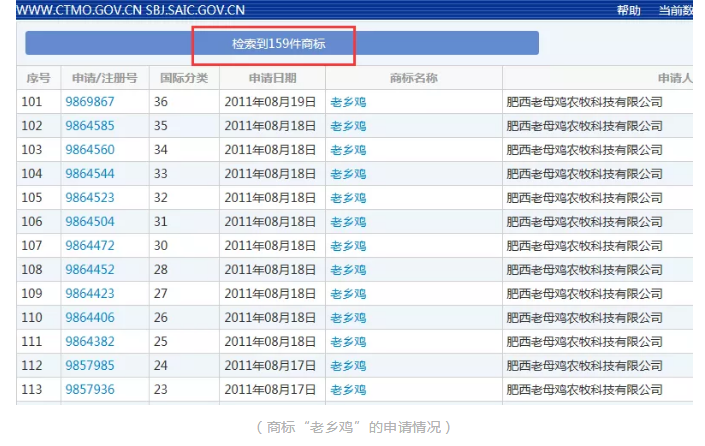
Task: Click the 帮助 help menu item
Action: [628, 10]
